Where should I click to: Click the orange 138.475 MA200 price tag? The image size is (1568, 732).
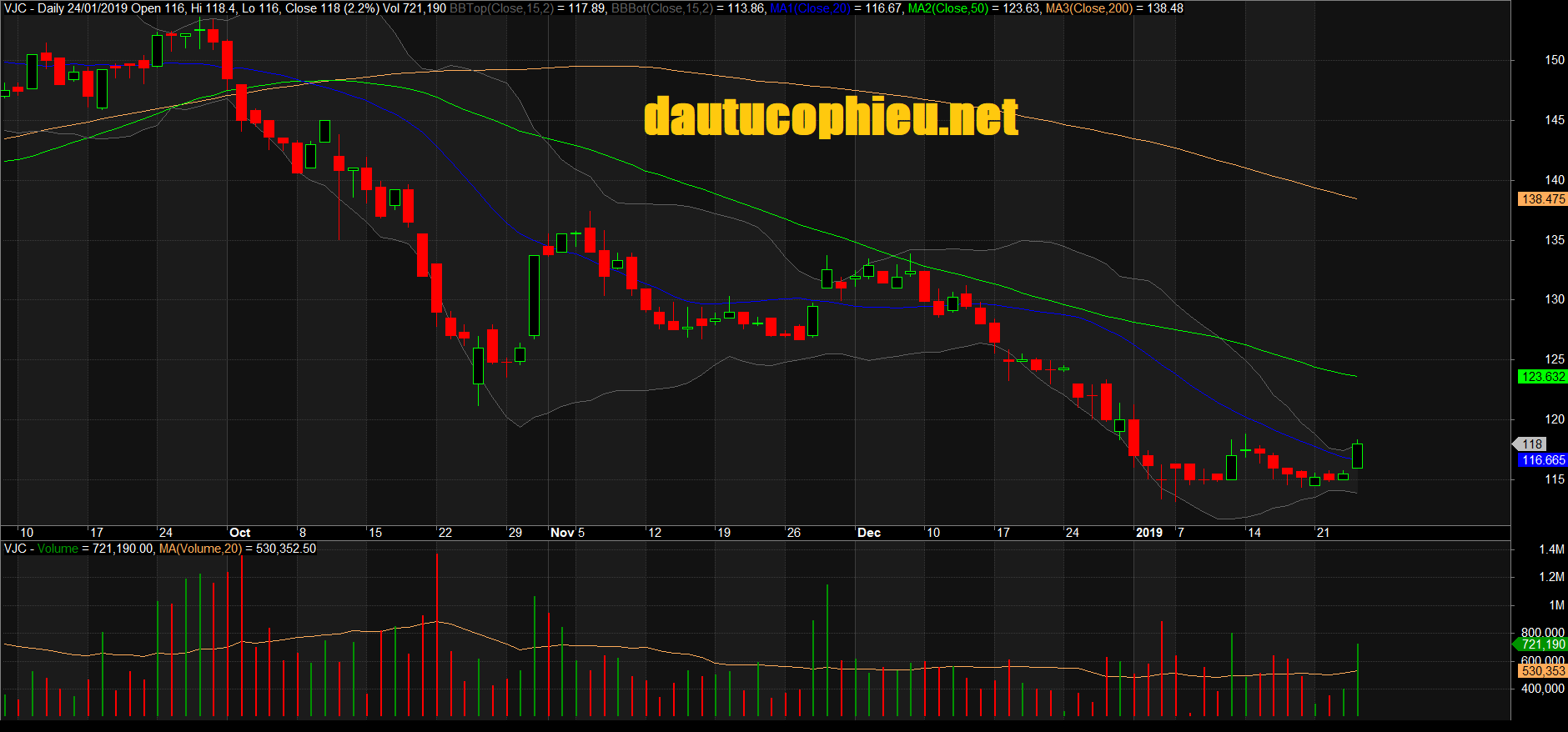point(1542,199)
